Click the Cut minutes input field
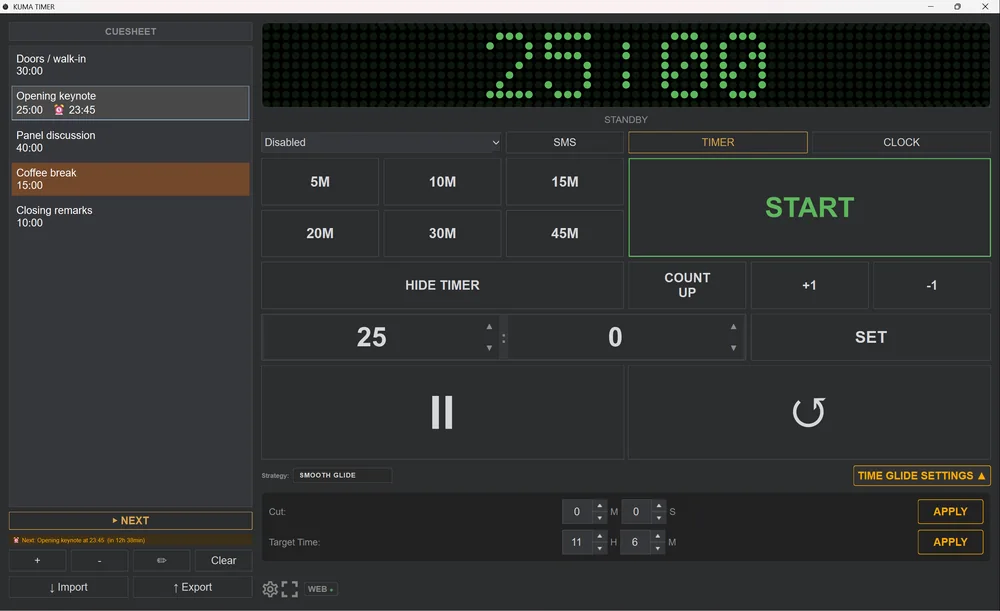This screenshot has width=1000, height=611. (577, 512)
